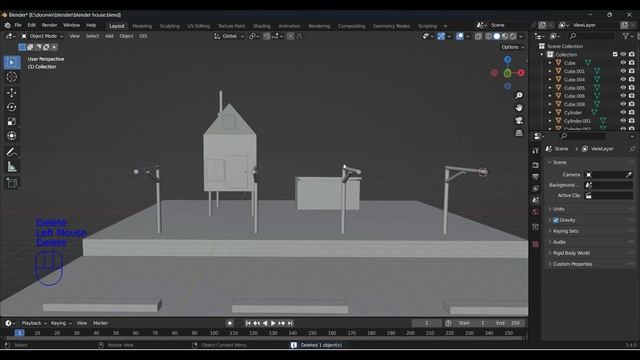Click the camera eyedropper icon
This screenshot has width=640, height=360.
tap(629, 175)
